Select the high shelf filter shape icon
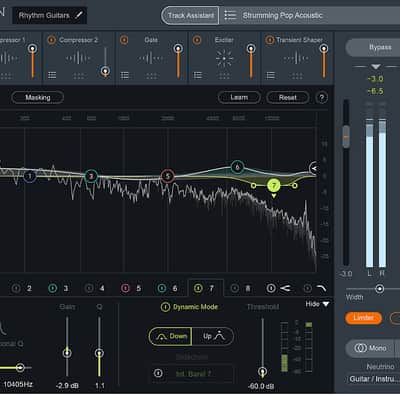The height and width of the screenshot is (400, 400). pos(286,288)
